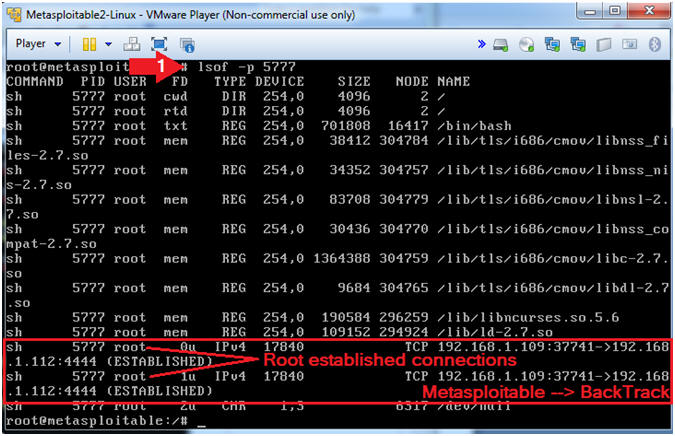Screen dimensions: 675x436
Task: Open the Player menu
Action: coord(38,44)
